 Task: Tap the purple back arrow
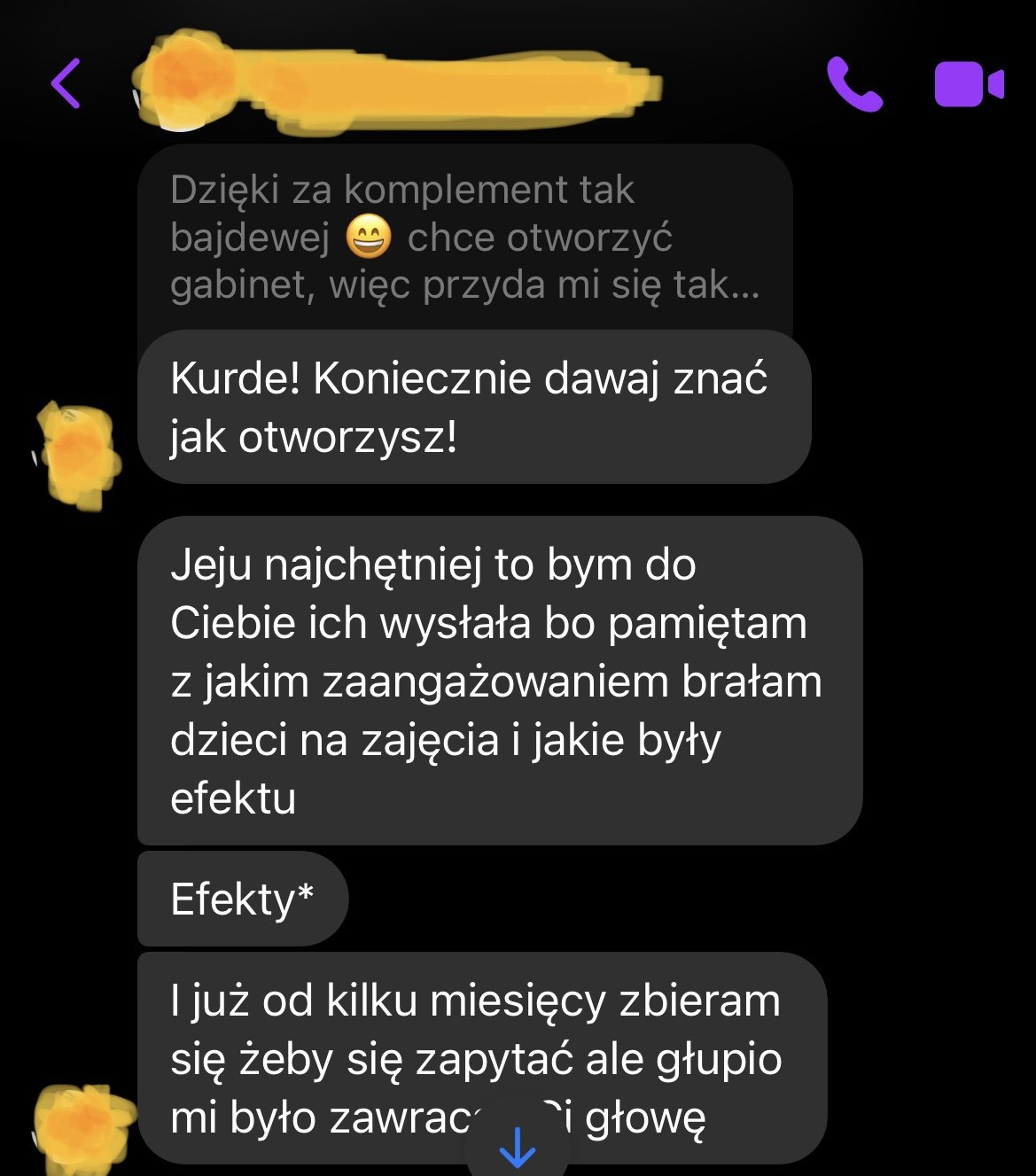(66, 83)
